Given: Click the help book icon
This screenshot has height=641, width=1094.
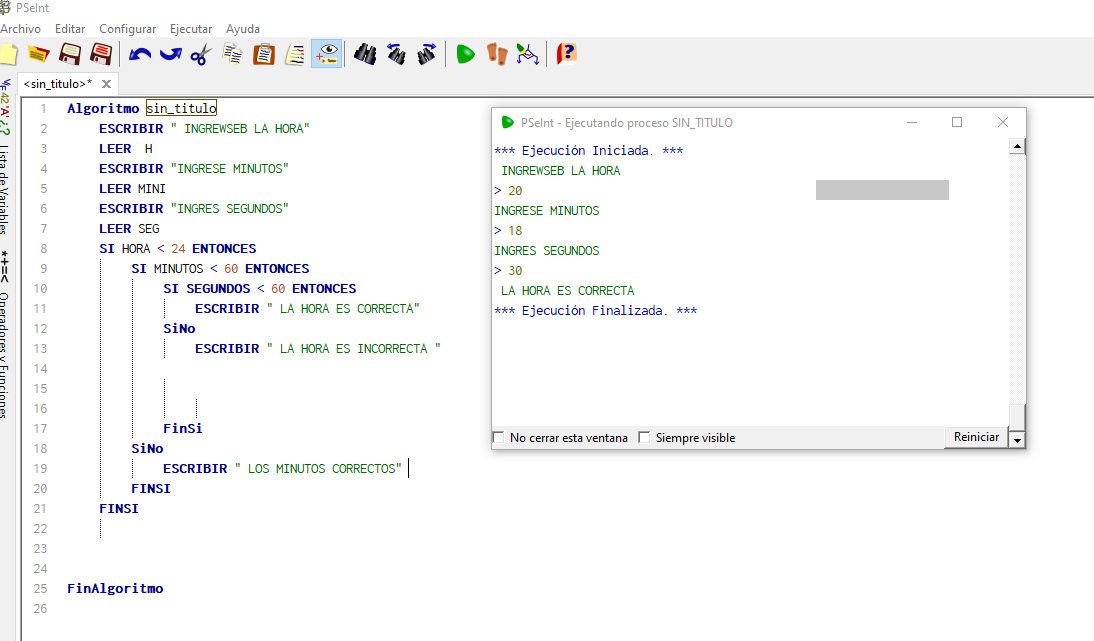Looking at the screenshot, I should (566, 54).
